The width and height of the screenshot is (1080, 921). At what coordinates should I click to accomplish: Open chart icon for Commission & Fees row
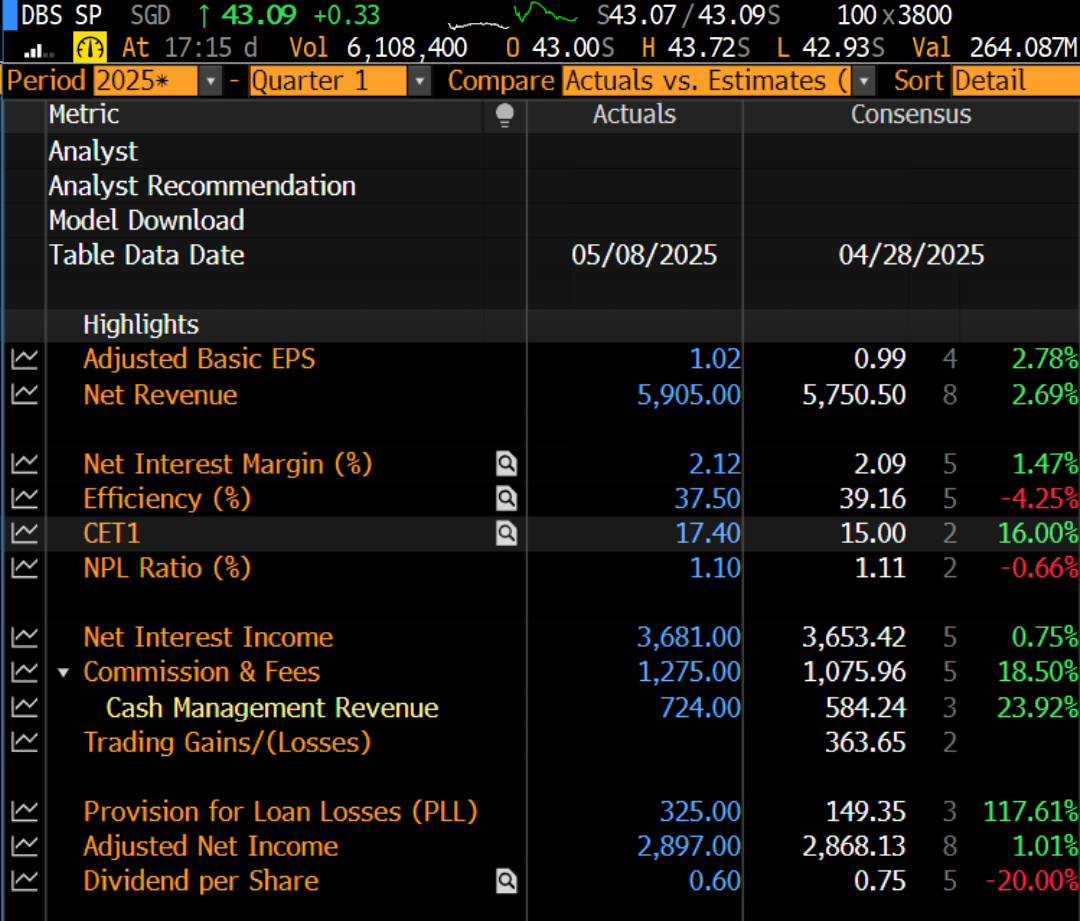[x=24, y=672]
